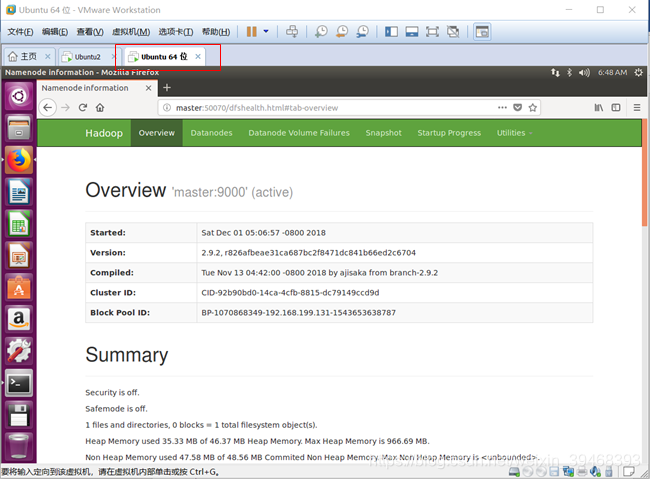Go forward in Firefox history
Screen dimensions: 650x479
(65, 108)
